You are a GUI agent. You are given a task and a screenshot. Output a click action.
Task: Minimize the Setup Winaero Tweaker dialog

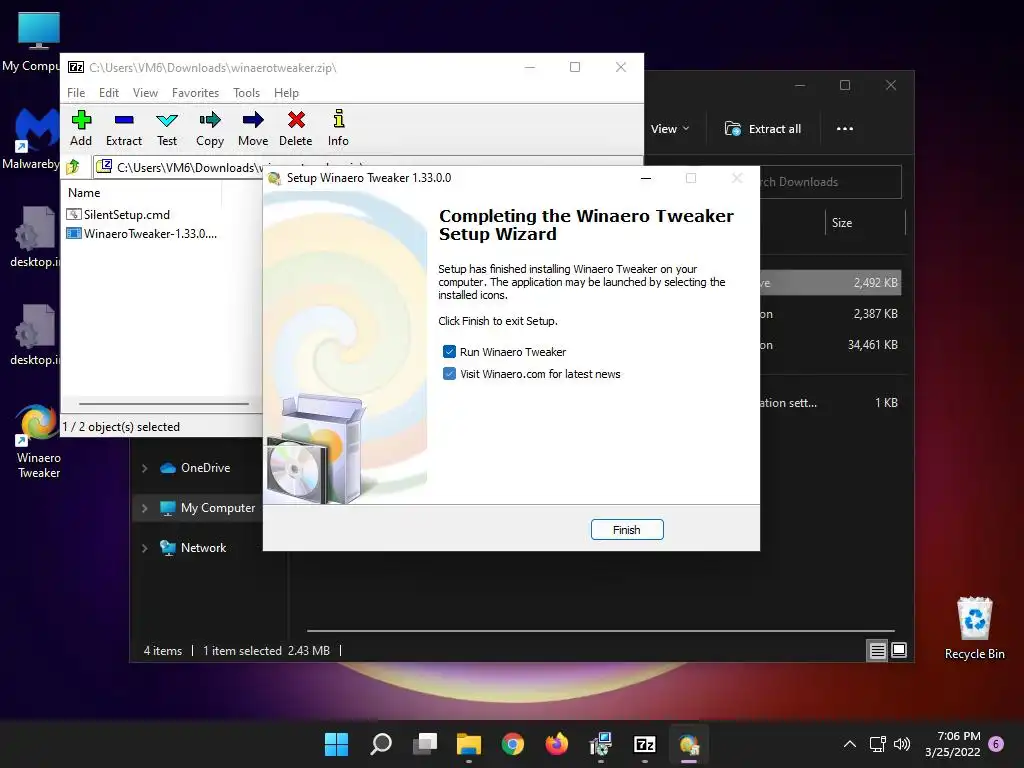[x=646, y=178]
